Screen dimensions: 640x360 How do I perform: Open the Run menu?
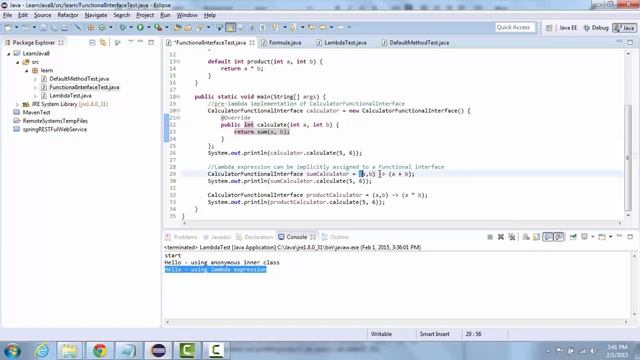point(165,15)
